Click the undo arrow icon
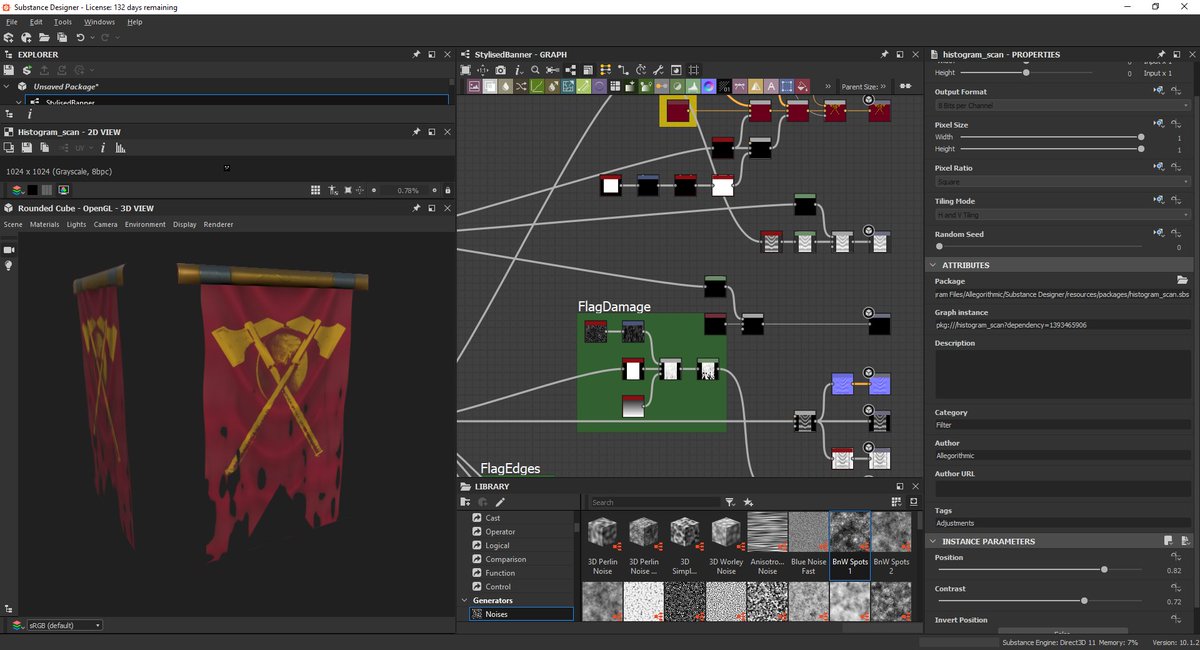1200x650 pixels. pos(81,37)
